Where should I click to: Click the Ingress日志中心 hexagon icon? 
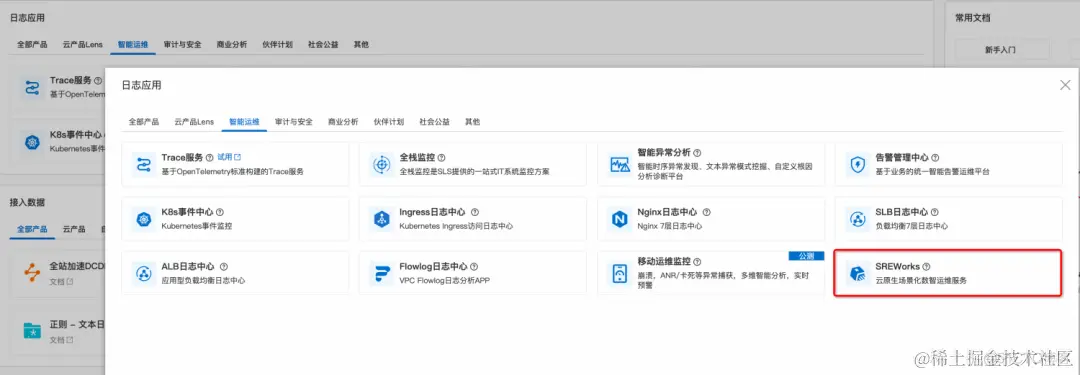coord(381,219)
